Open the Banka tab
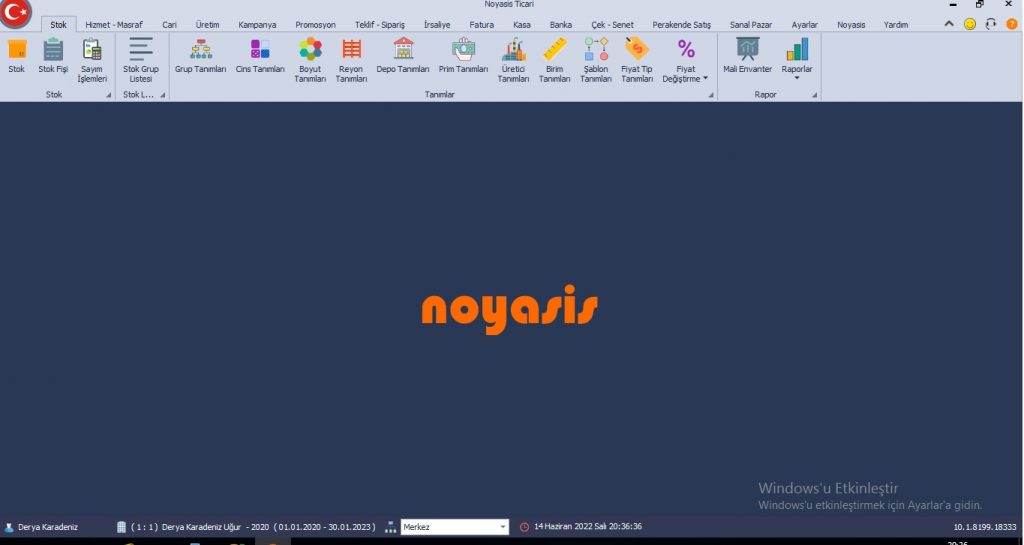The height and width of the screenshot is (545, 1024). [561, 25]
